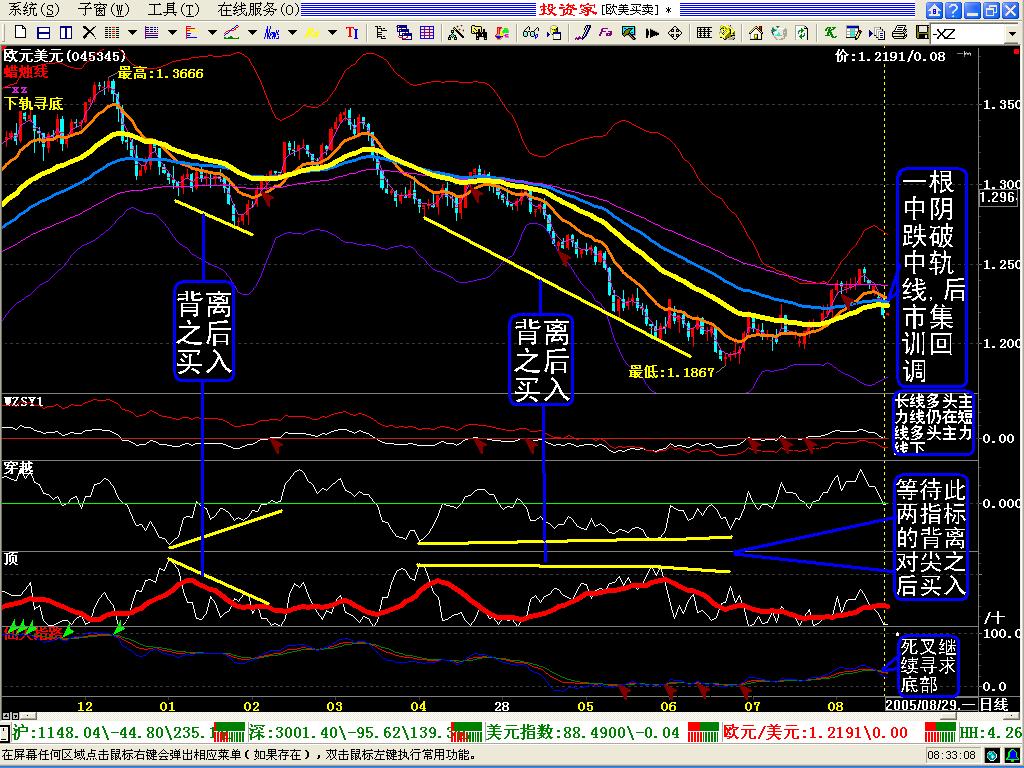The image size is (1024, 768).
Task: Click the blue question mark help button
Action: [x=953, y=10]
